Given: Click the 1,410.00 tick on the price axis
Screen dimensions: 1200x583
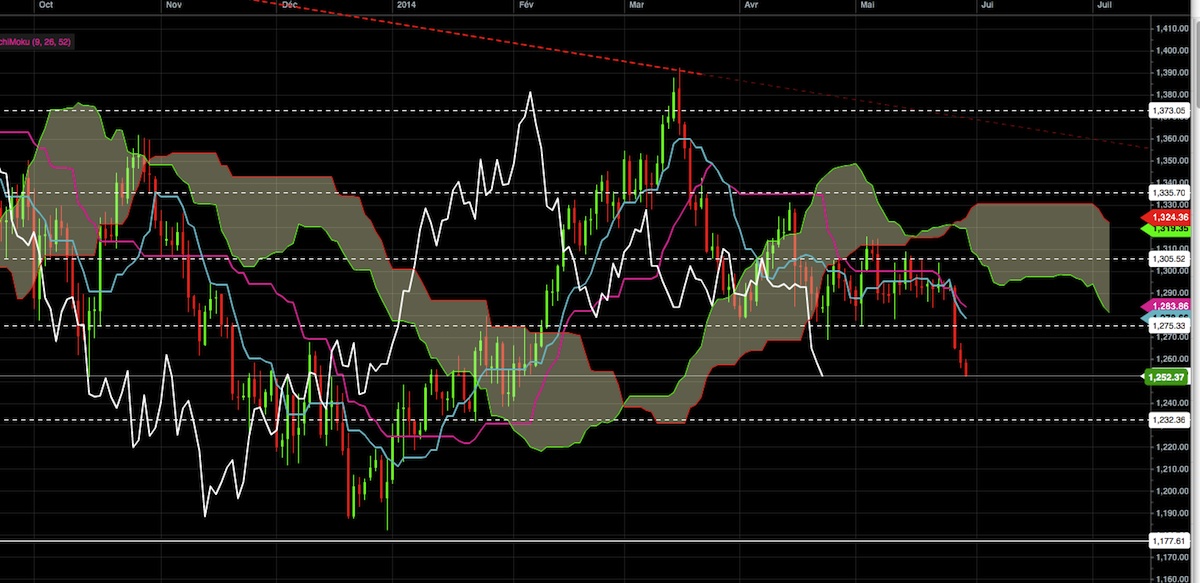Looking at the screenshot, I should coord(1174,29).
